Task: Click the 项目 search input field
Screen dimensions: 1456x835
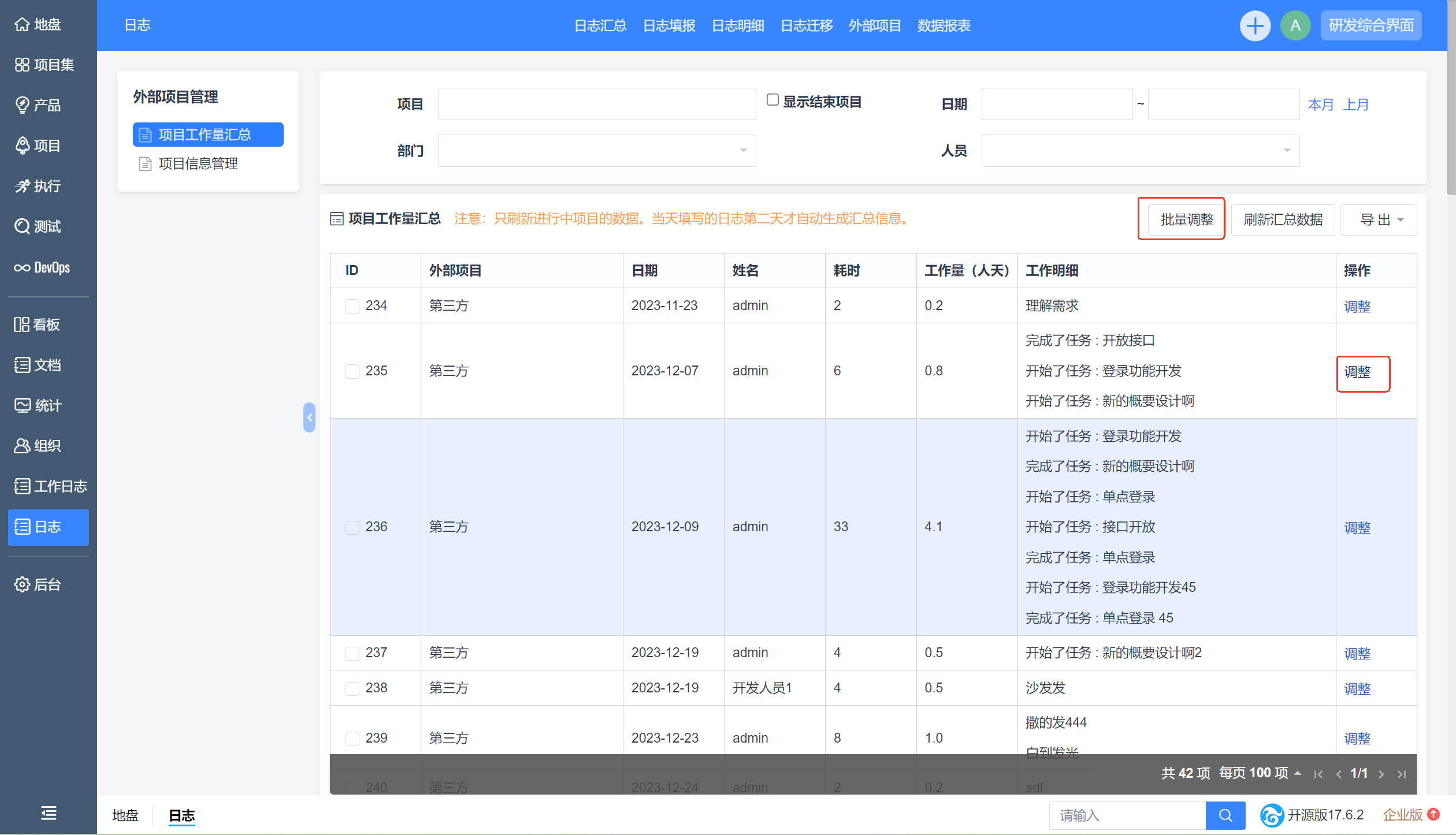Action: click(597, 104)
